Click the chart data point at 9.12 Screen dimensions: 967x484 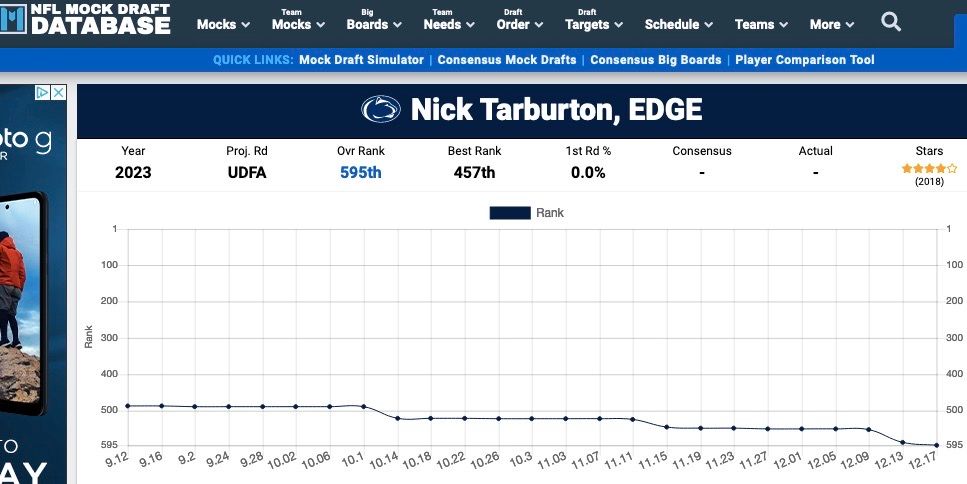tap(128, 406)
